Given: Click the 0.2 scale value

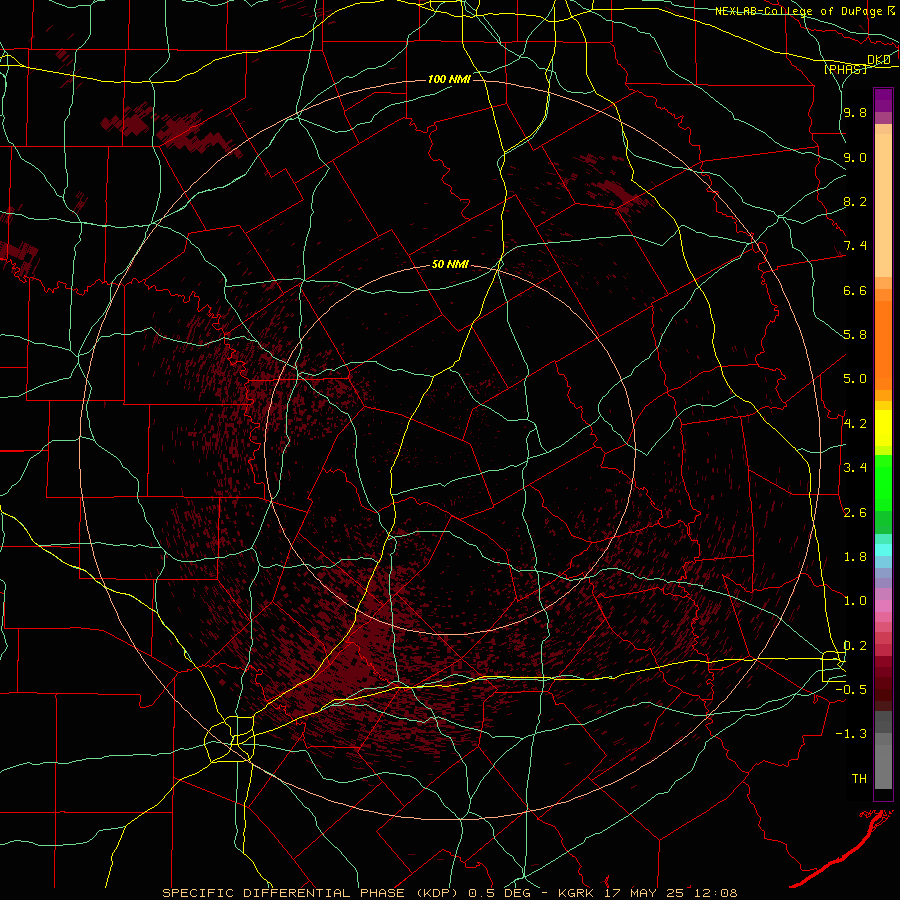Looking at the screenshot, I should click(855, 646).
